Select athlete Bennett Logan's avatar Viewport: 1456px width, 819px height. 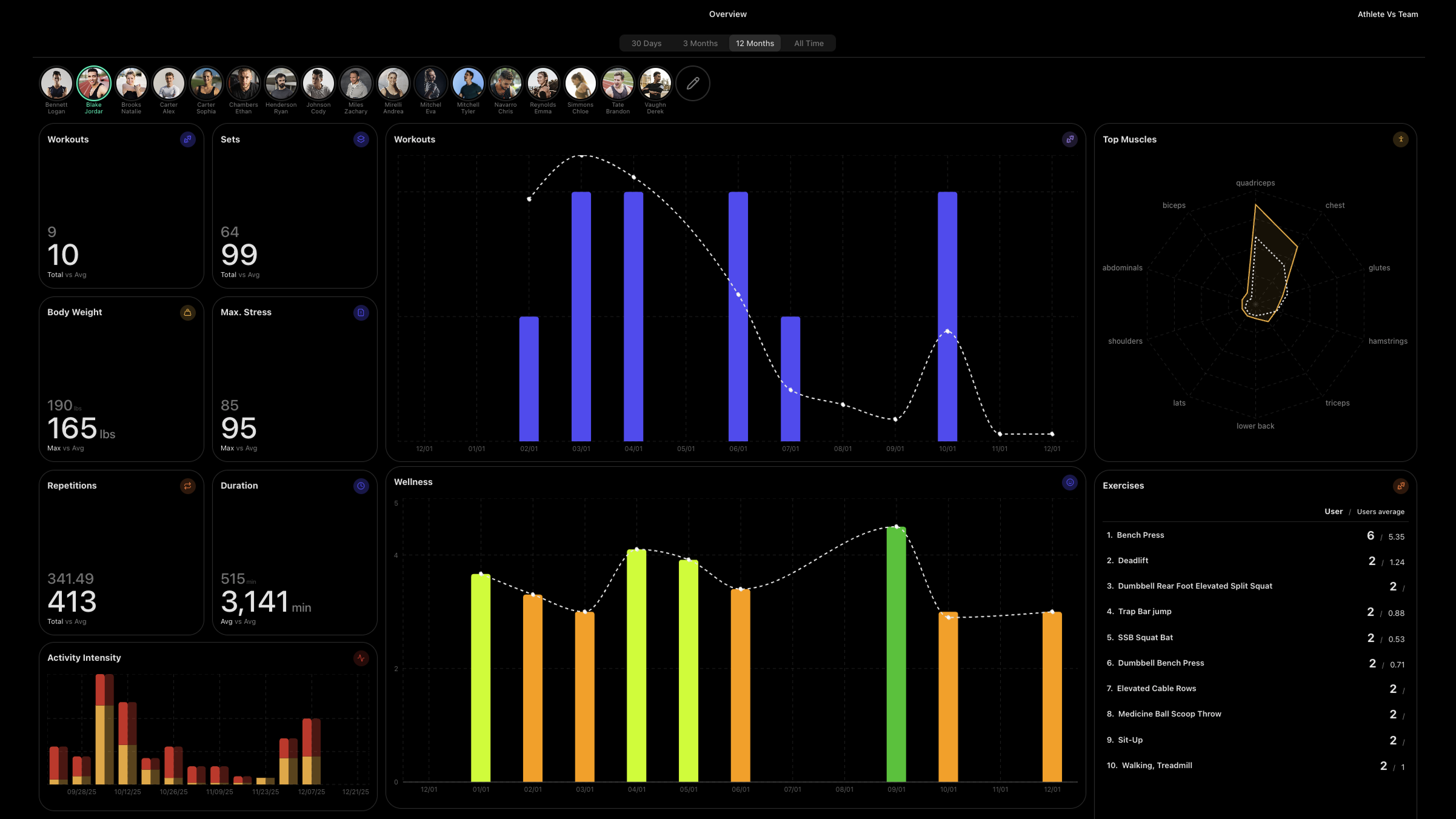(56, 84)
